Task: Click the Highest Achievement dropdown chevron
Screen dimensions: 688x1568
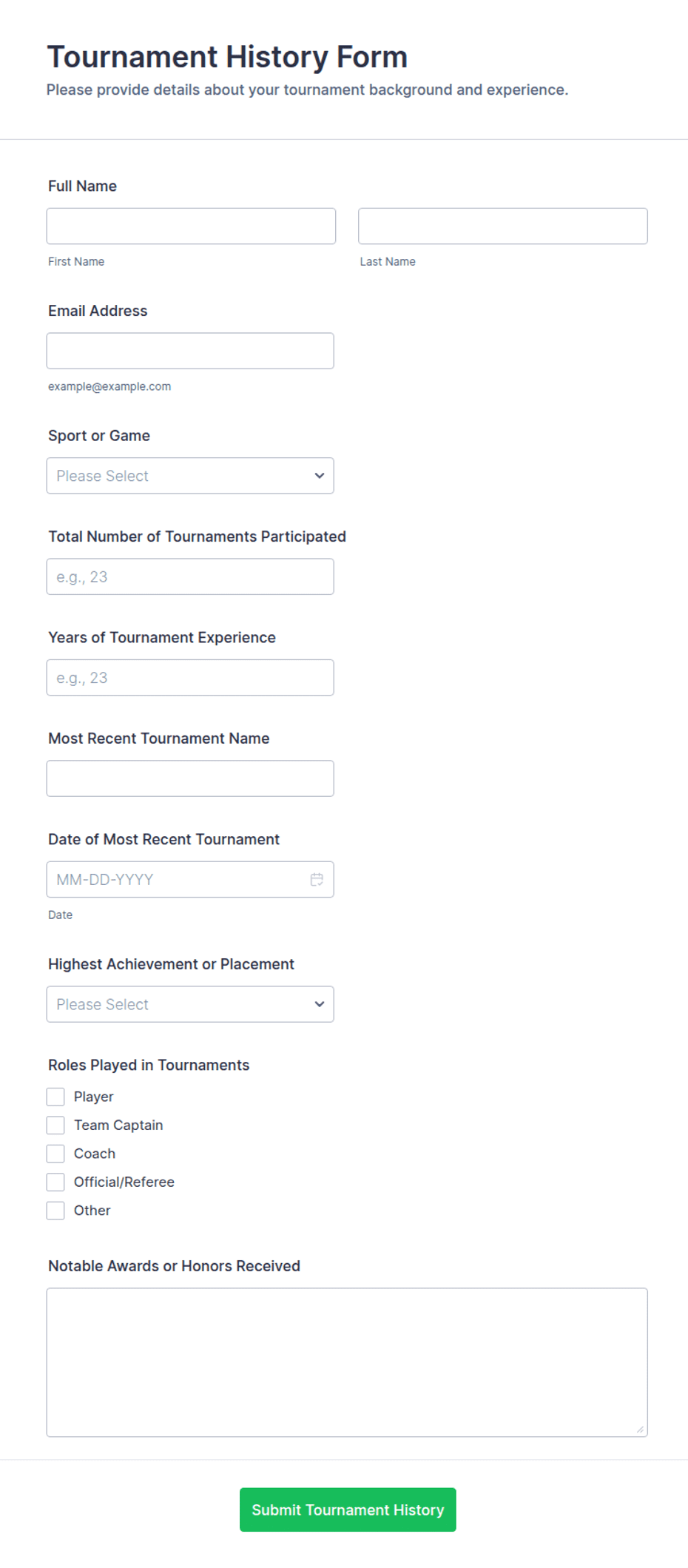Action: tap(320, 1004)
